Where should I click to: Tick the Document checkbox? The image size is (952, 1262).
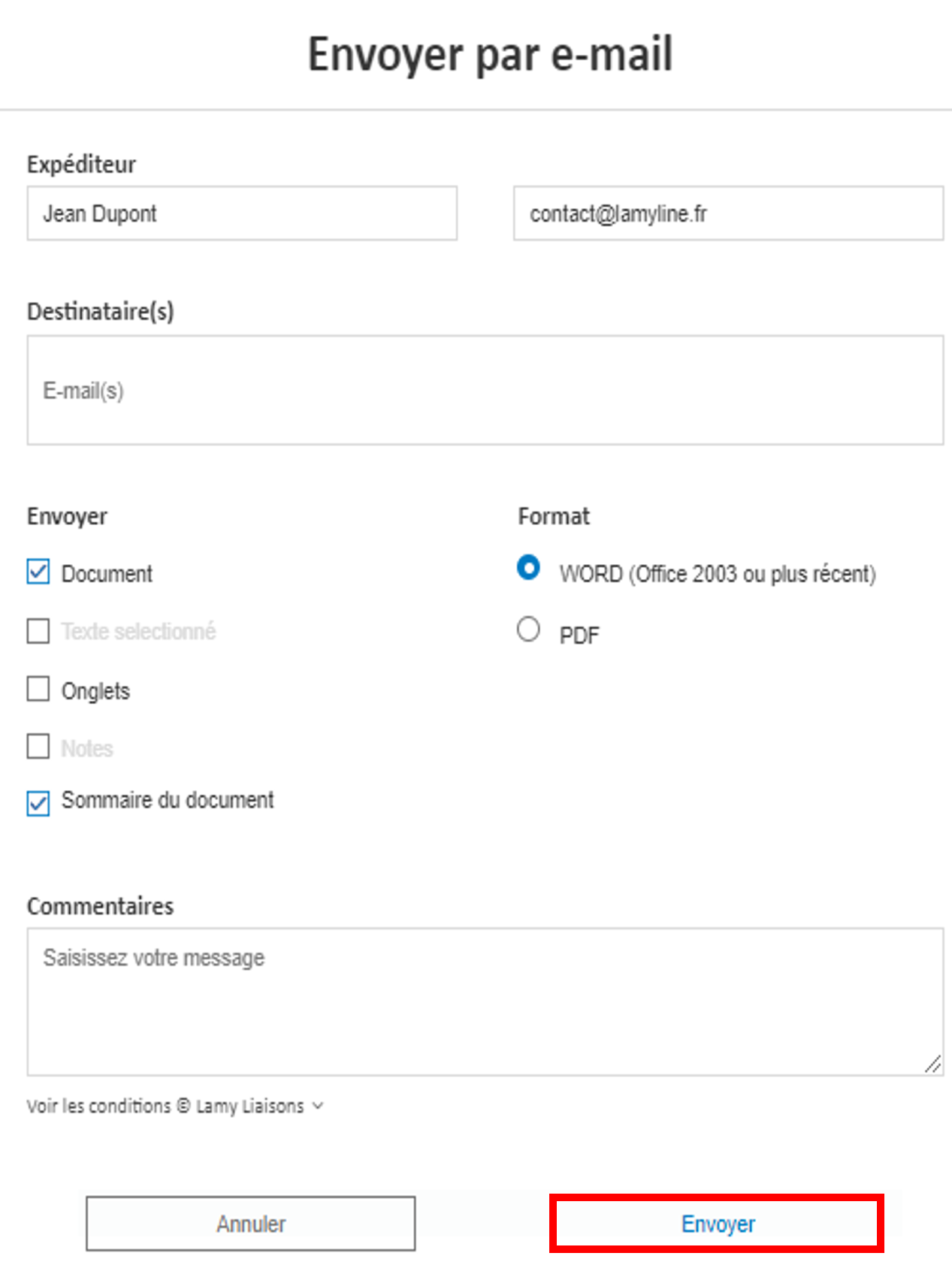(x=38, y=572)
